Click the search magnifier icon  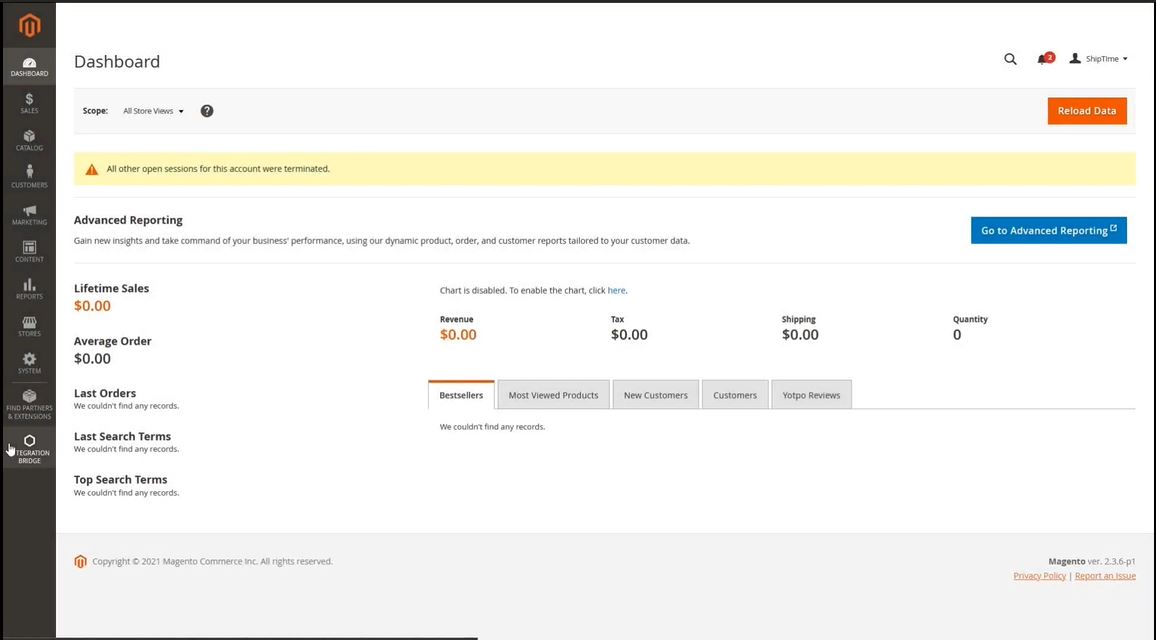click(x=1010, y=59)
